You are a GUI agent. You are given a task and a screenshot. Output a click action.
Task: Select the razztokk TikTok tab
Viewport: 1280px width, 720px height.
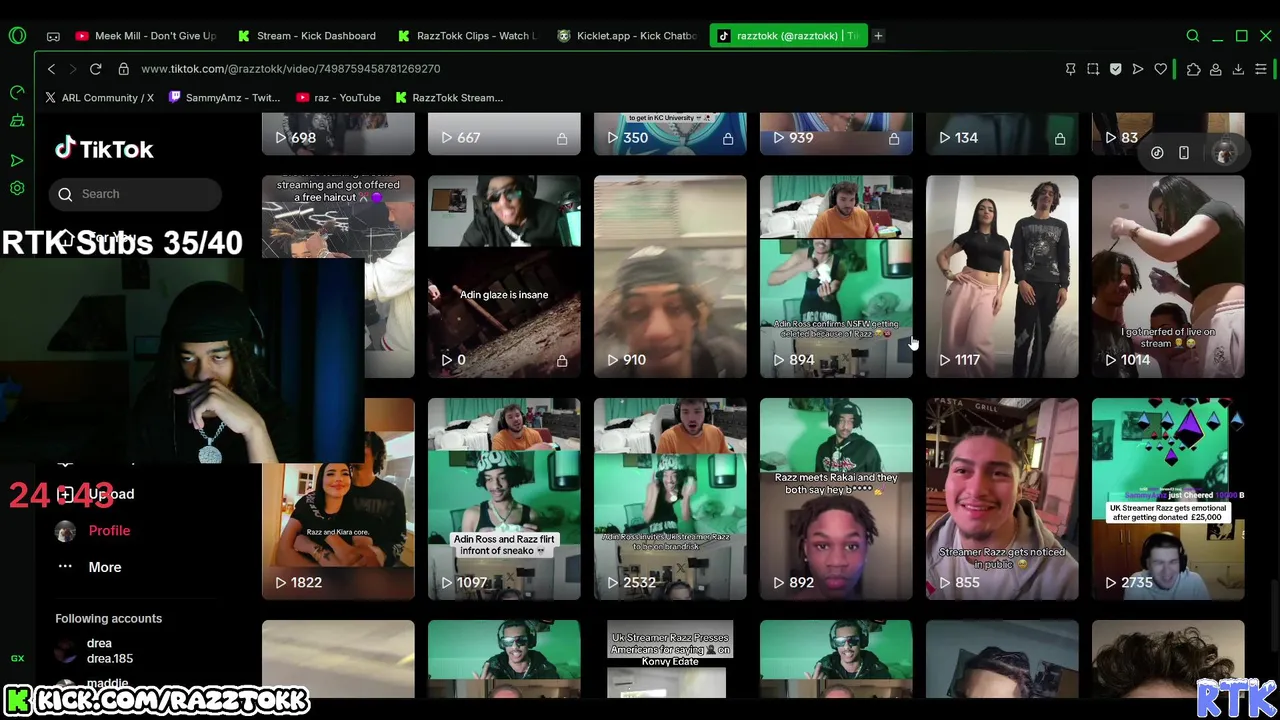click(x=787, y=36)
